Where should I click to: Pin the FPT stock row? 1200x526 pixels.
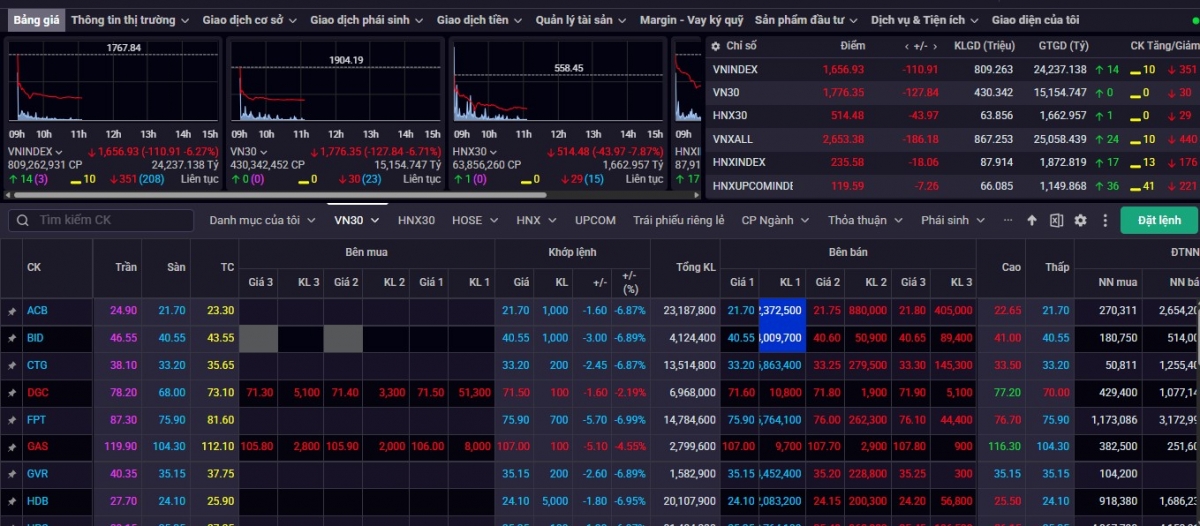12,420
